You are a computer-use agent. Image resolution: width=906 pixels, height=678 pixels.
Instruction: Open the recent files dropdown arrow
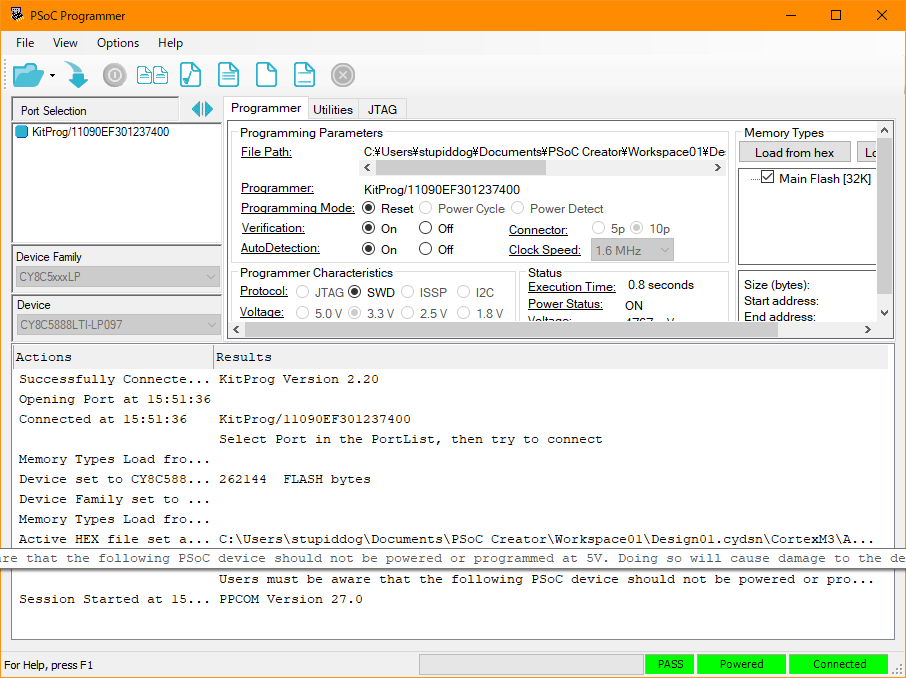(x=53, y=76)
